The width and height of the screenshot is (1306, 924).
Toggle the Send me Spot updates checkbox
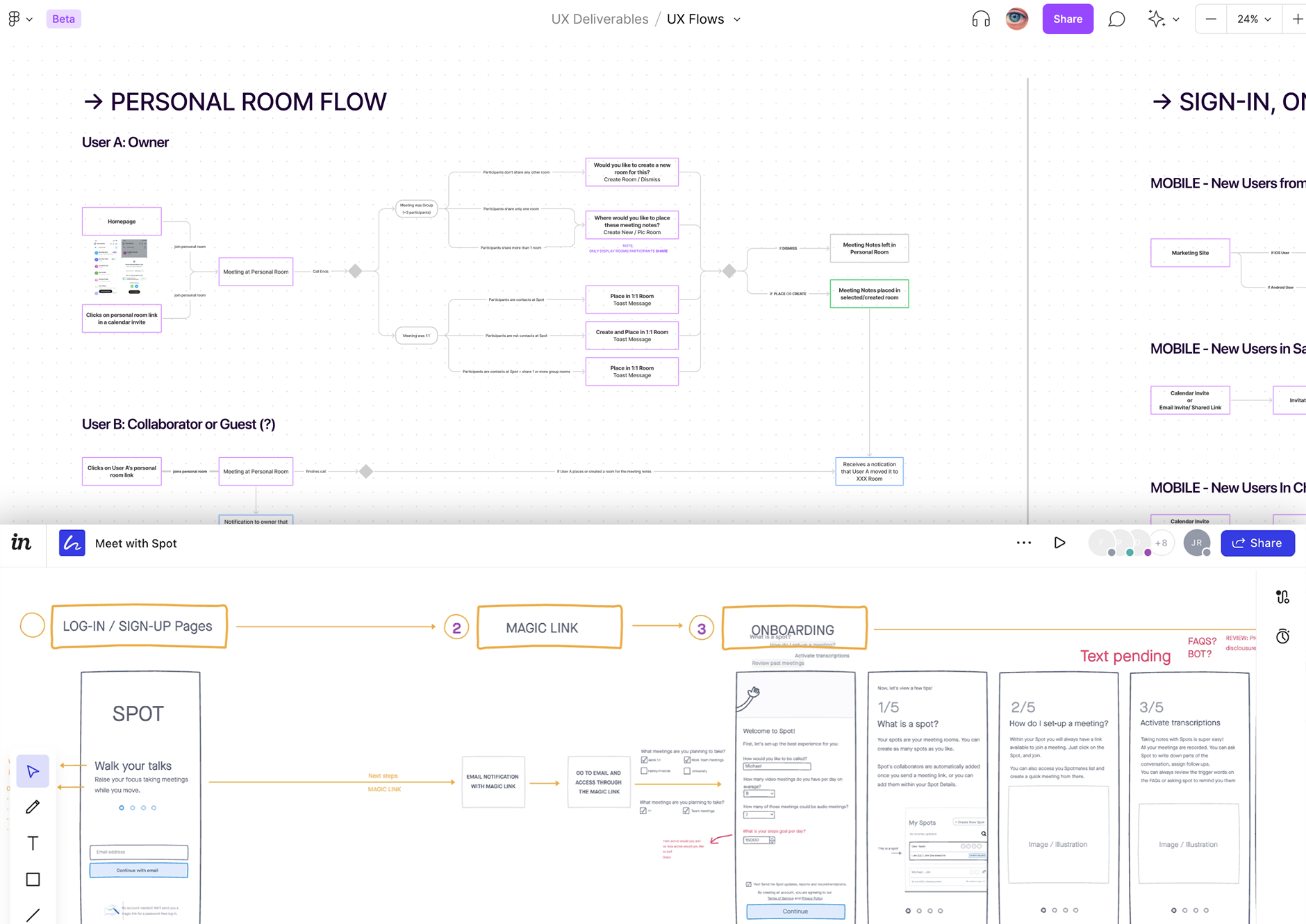click(749, 884)
